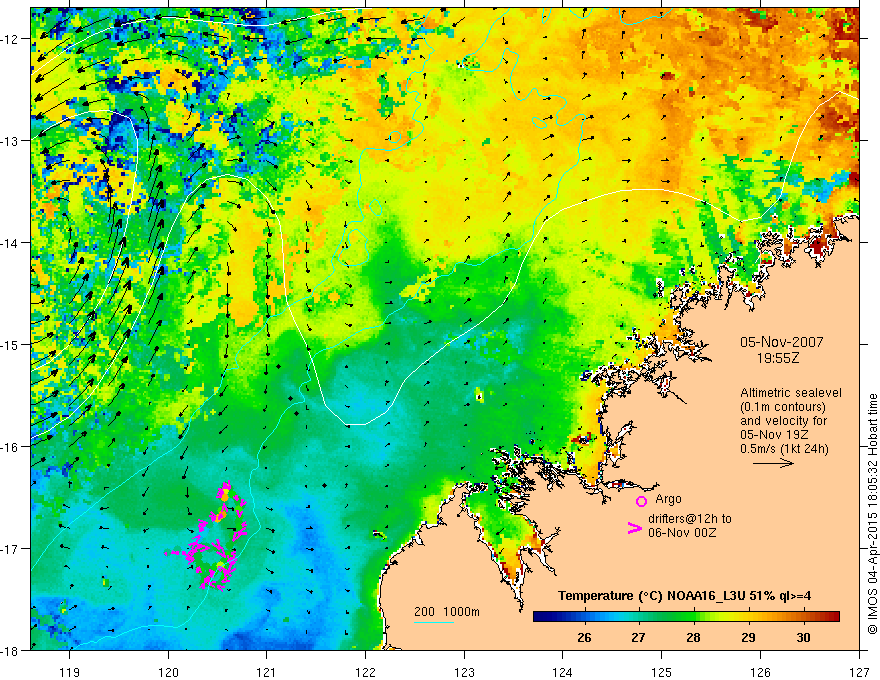Click the '200 1000m' depth contour label
Viewport: 880px width, 680px height.
[447, 612]
